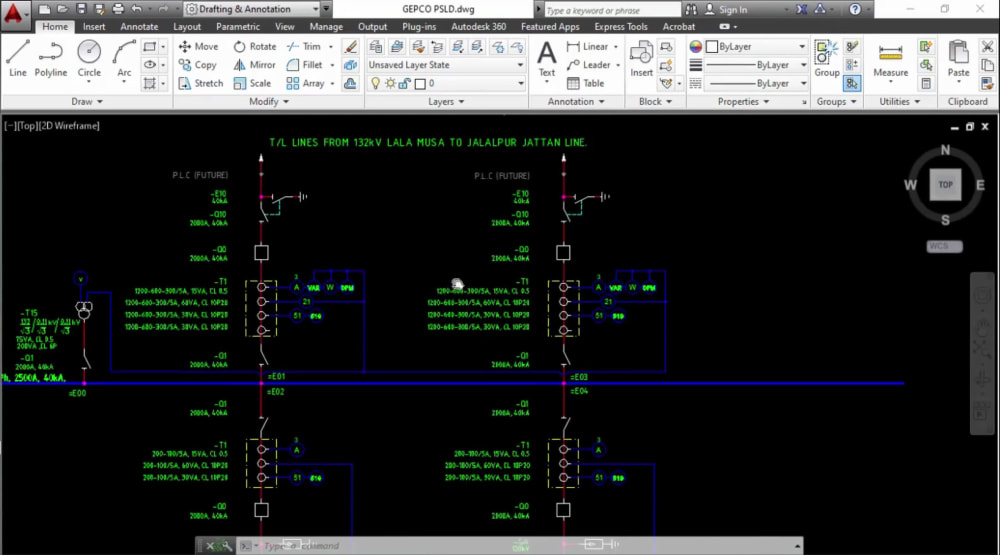Toggle the layer lock icon
Viewport: 1000px width, 555px height.
[404, 84]
